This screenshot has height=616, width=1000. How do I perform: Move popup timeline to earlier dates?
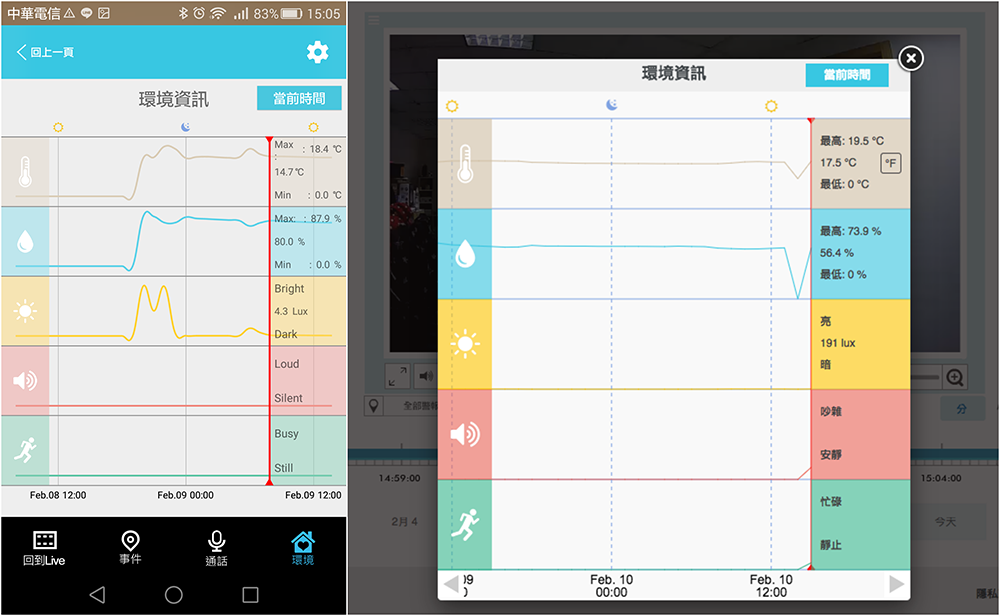click(451, 584)
